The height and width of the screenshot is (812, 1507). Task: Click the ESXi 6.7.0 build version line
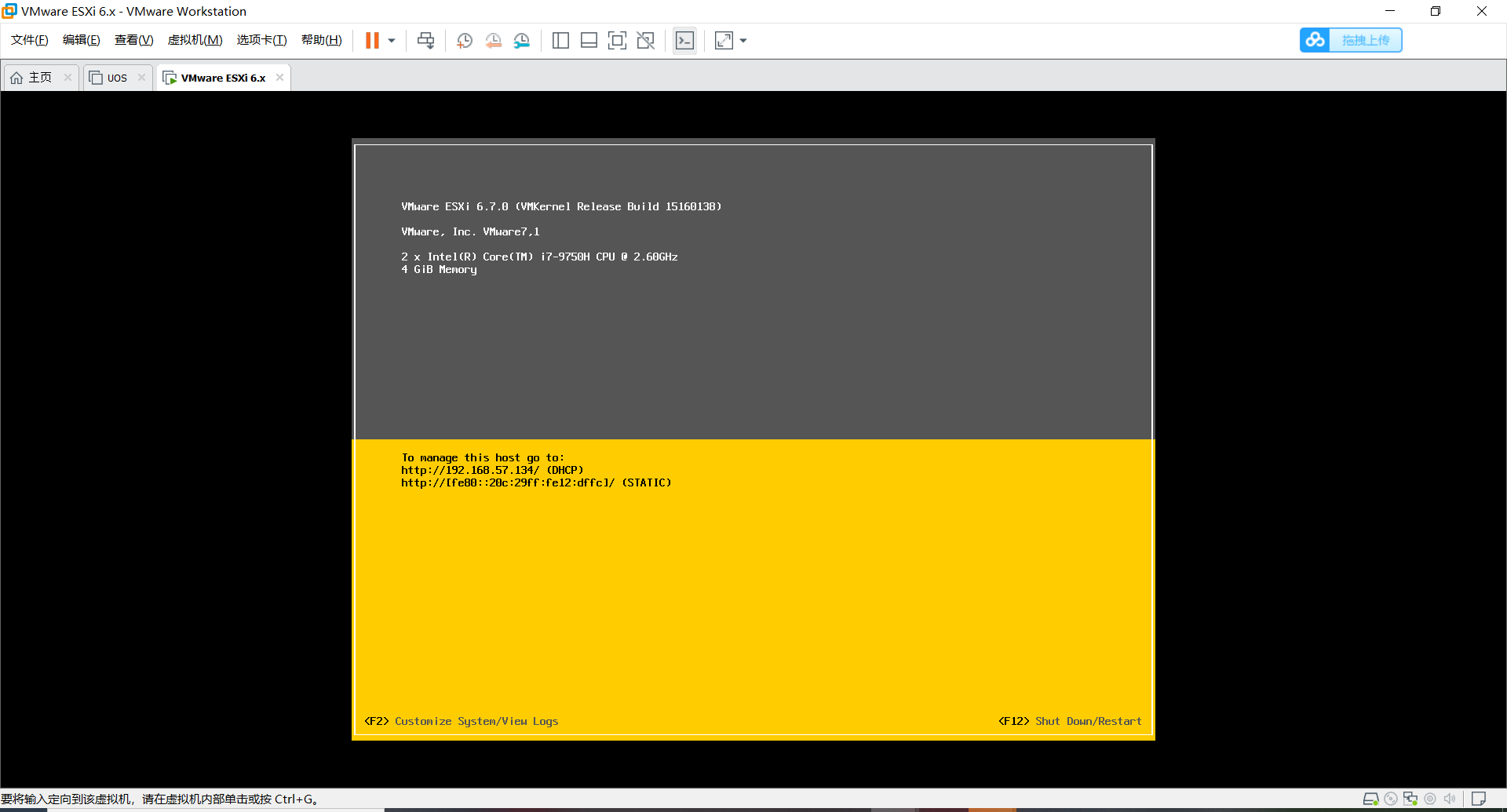tap(561, 206)
